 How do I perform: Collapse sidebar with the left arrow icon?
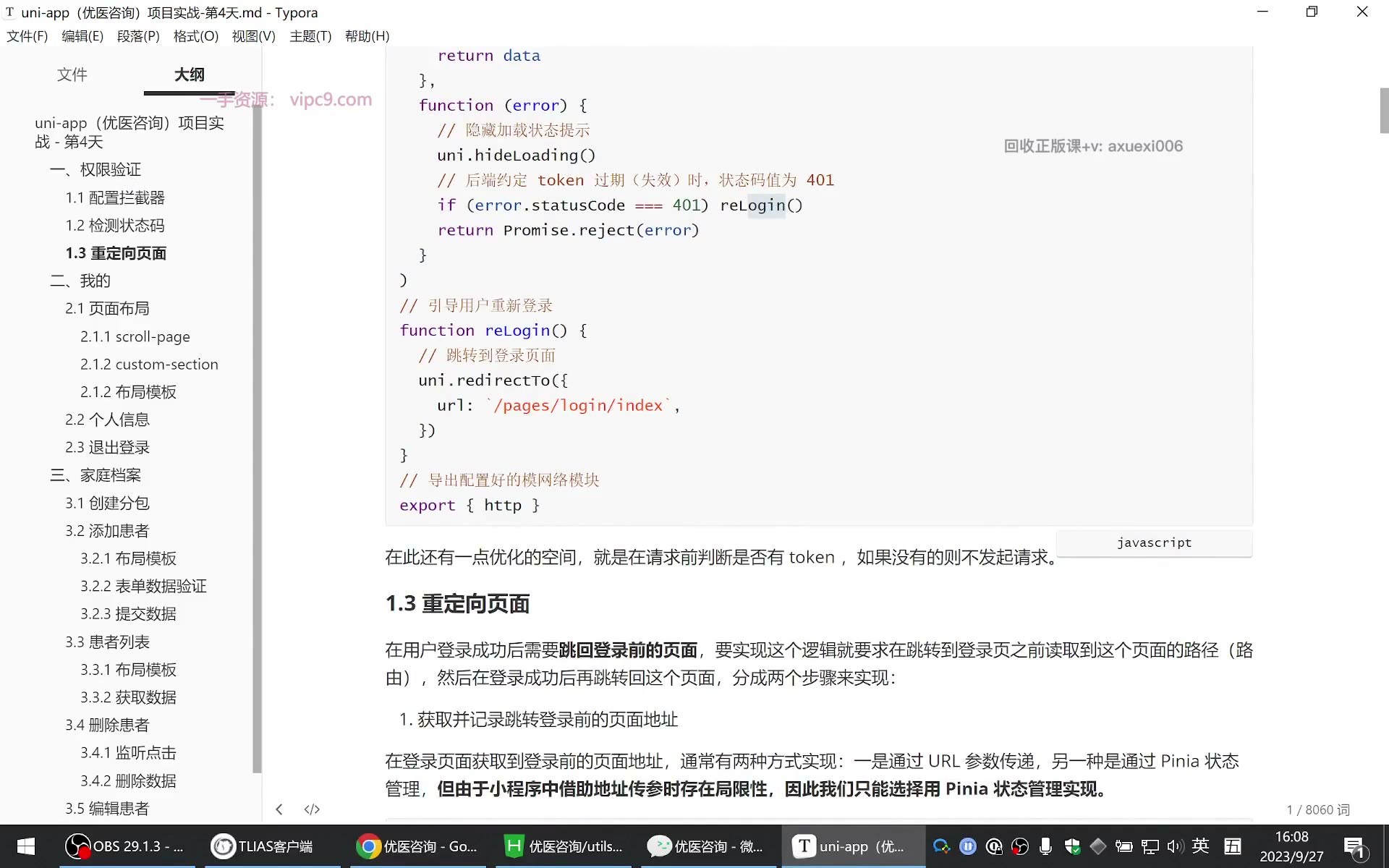(279, 809)
